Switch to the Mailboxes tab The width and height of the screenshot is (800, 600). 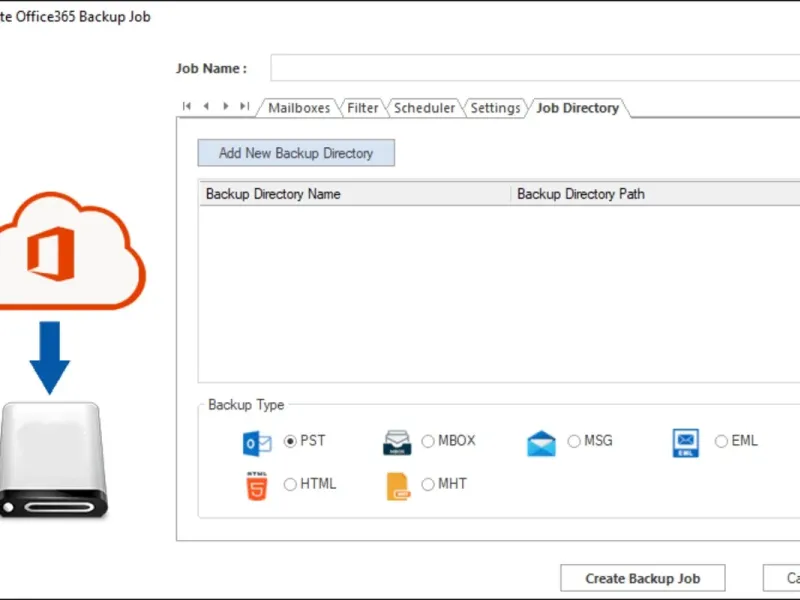point(299,108)
